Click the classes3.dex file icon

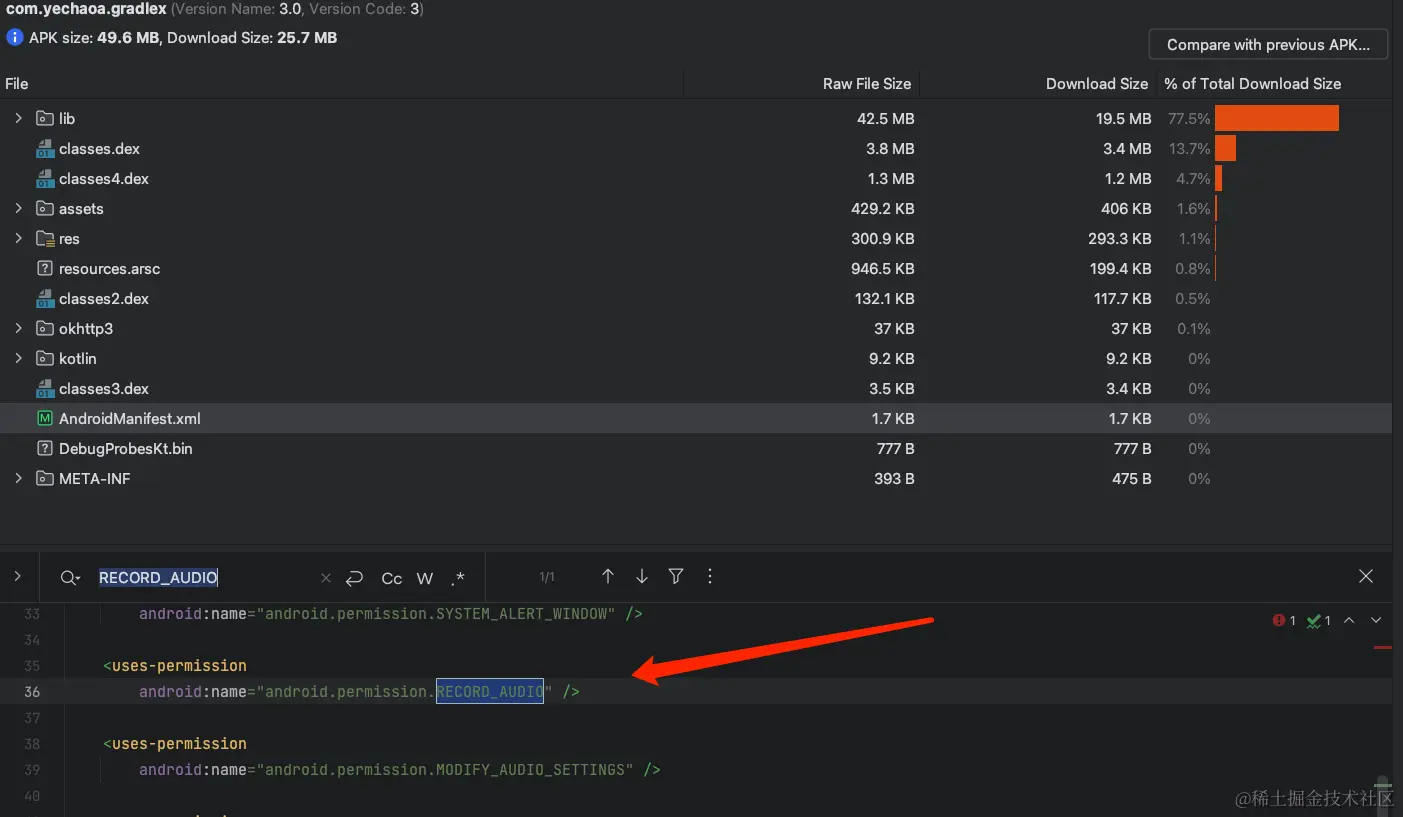pos(44,389)
